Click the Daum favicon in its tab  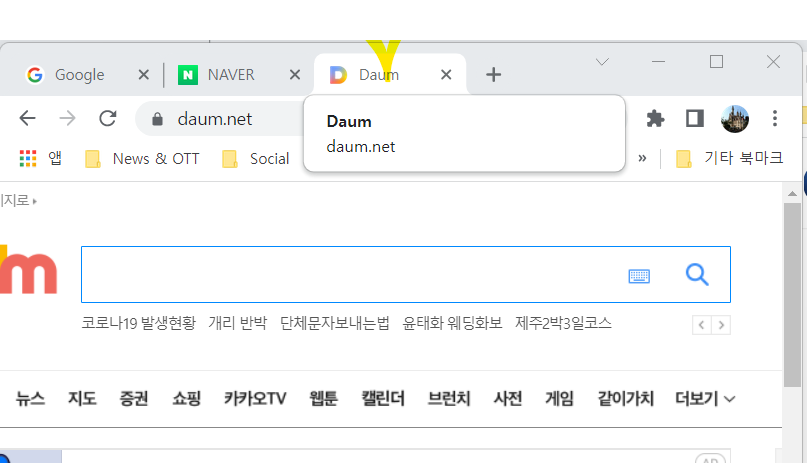(338, 75)
